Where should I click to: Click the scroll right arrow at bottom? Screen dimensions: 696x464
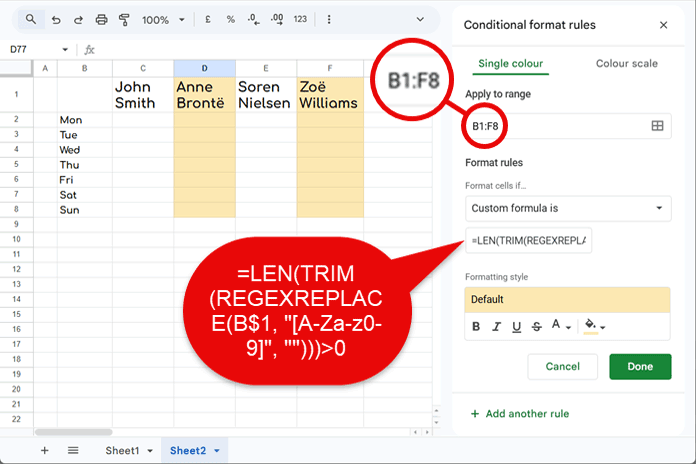[x=427, y=432]
